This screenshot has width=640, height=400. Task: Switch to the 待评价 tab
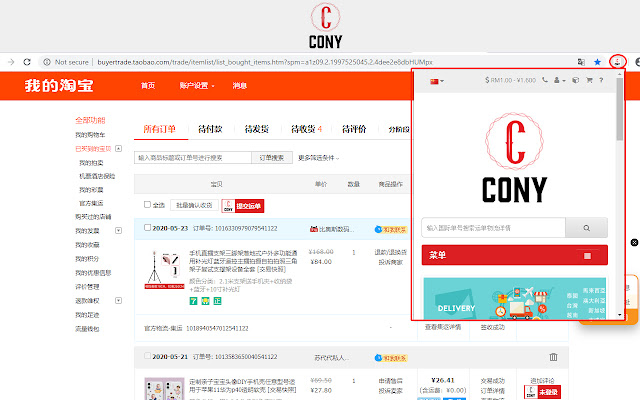click(354, 129)
